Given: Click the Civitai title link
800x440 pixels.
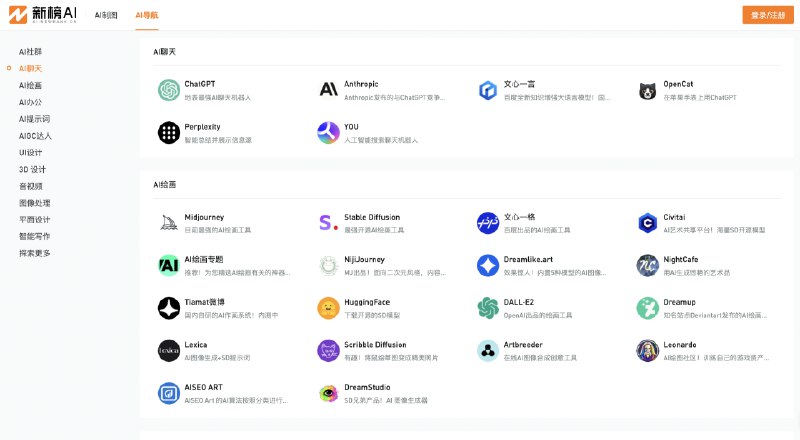Looking at the screenshot, I should click(674, 217).
